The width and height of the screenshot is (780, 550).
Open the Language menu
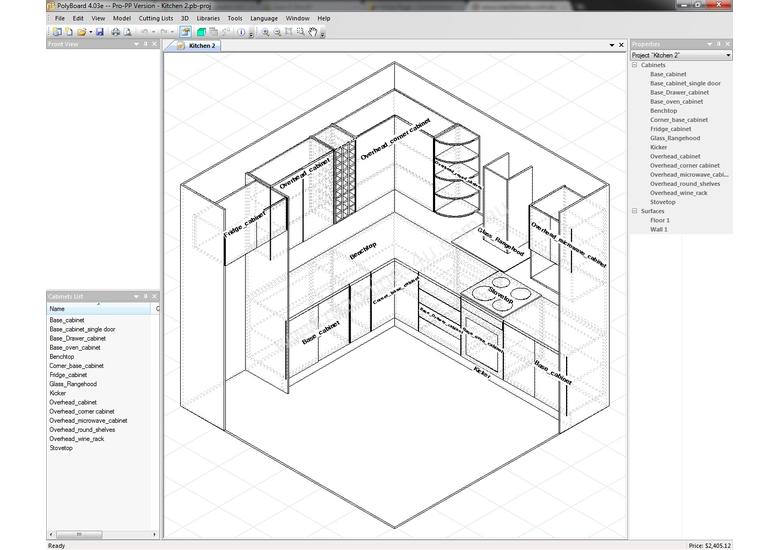264,18
